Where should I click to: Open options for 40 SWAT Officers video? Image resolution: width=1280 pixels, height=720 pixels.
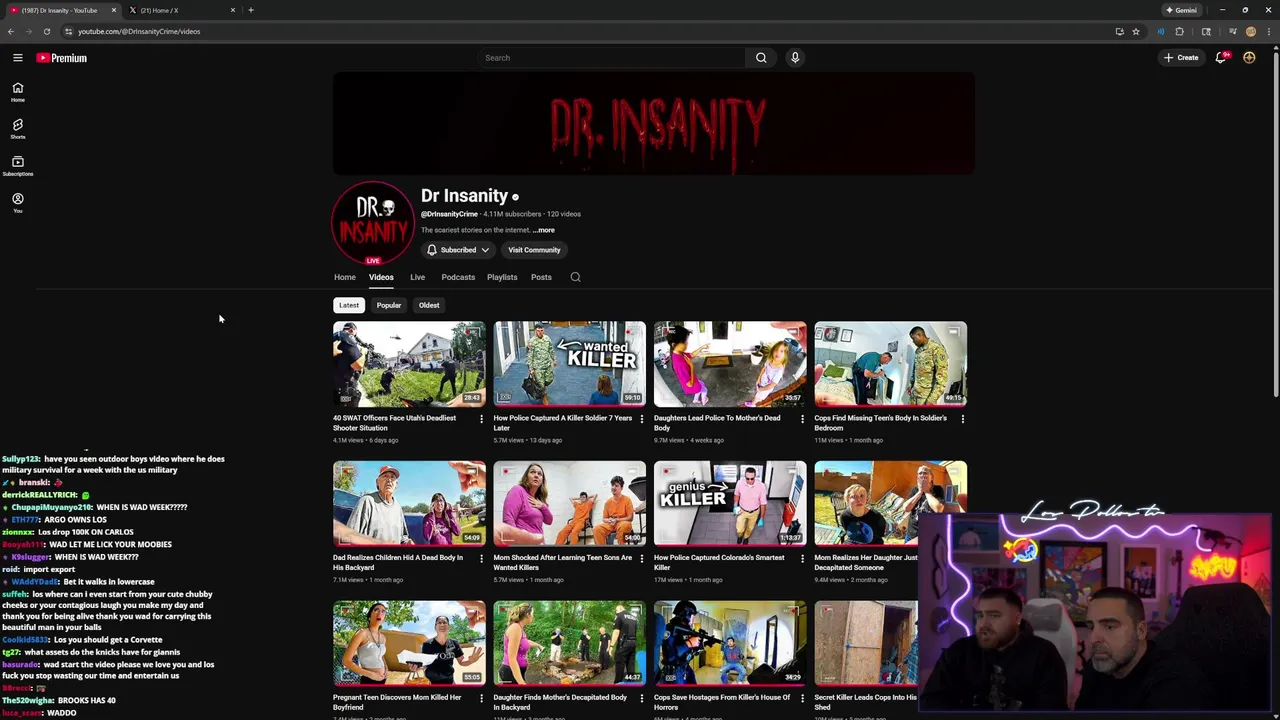tap(481, 419)
